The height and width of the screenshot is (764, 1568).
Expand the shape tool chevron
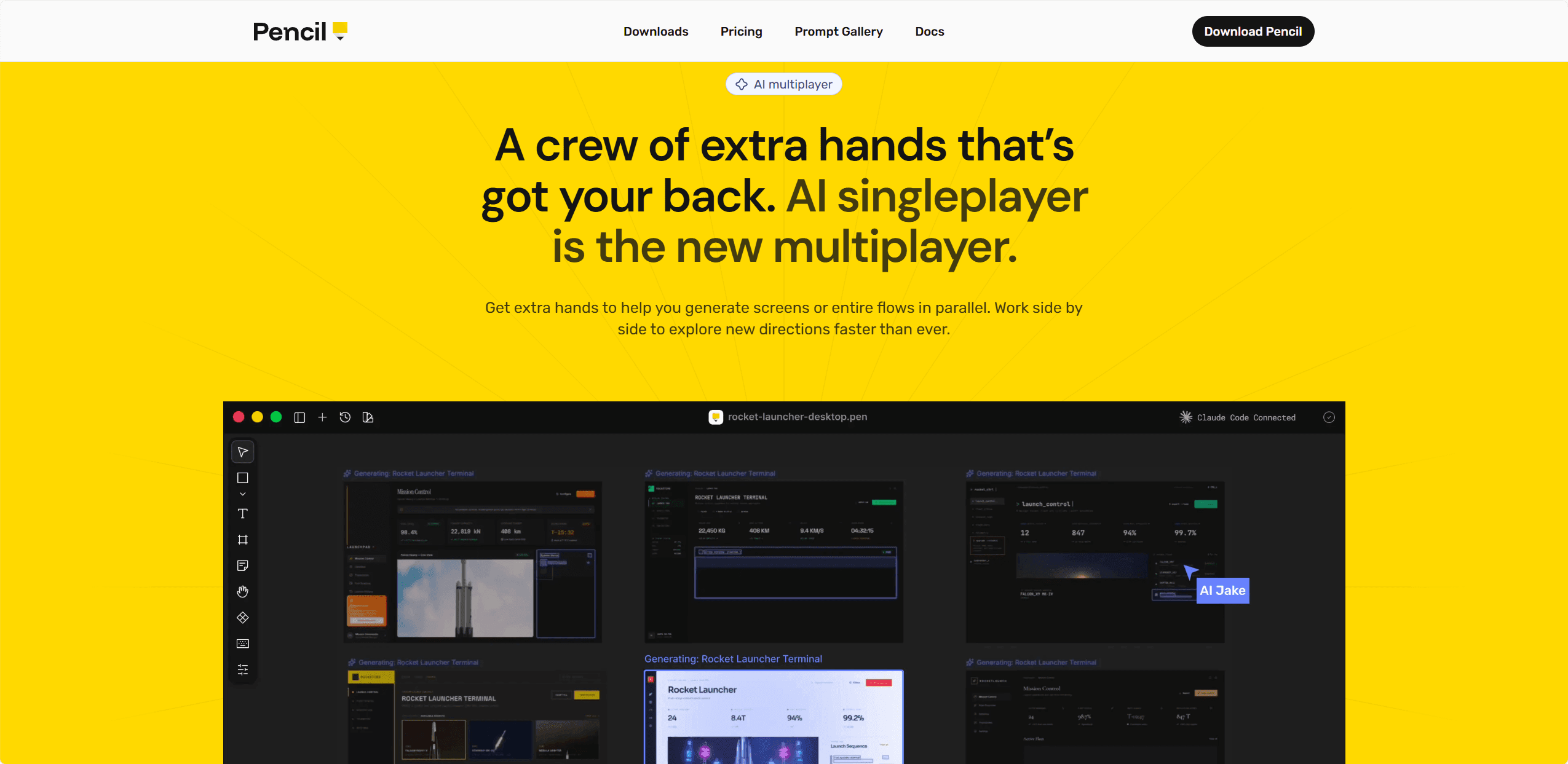point(243,494)
